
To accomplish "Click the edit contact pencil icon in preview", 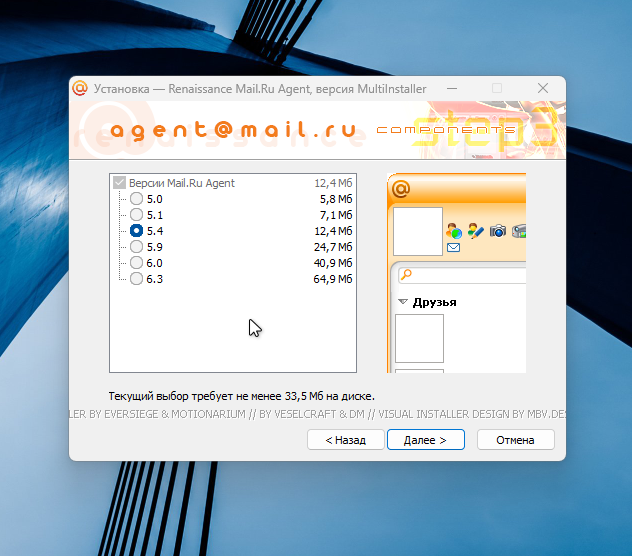I will [x=476, y=231].
